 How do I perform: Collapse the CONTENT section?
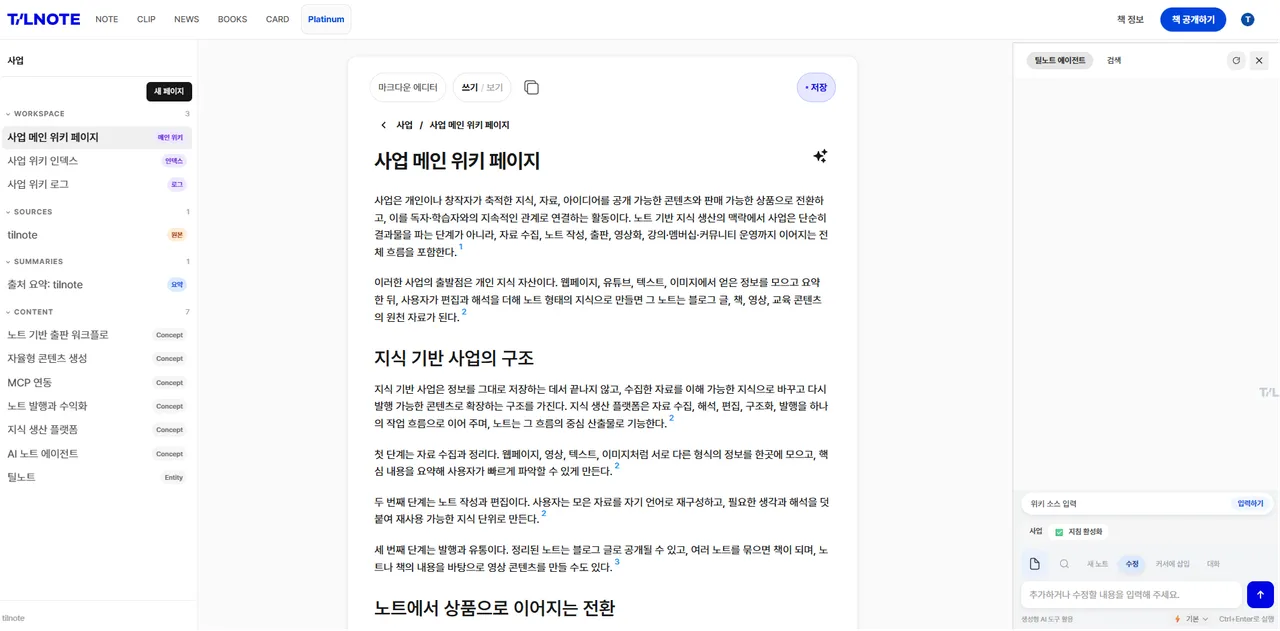click(30, 312)
